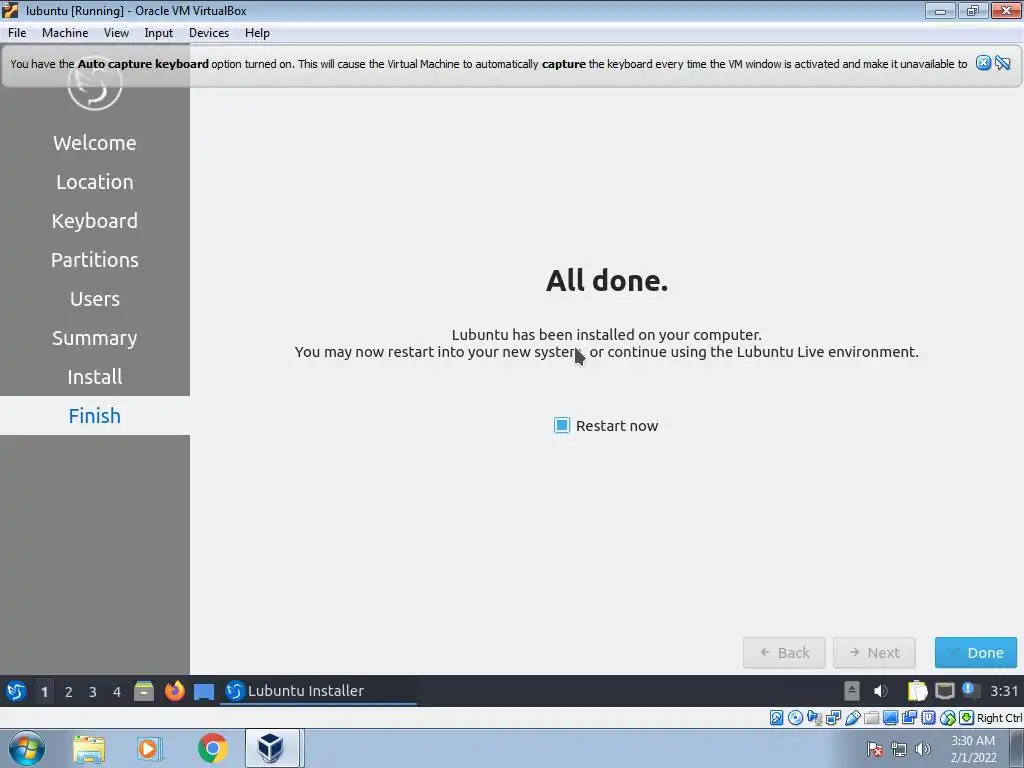Screen dimensions: 1024x768
Task: Open the Input menu
Action: [159, 33]
